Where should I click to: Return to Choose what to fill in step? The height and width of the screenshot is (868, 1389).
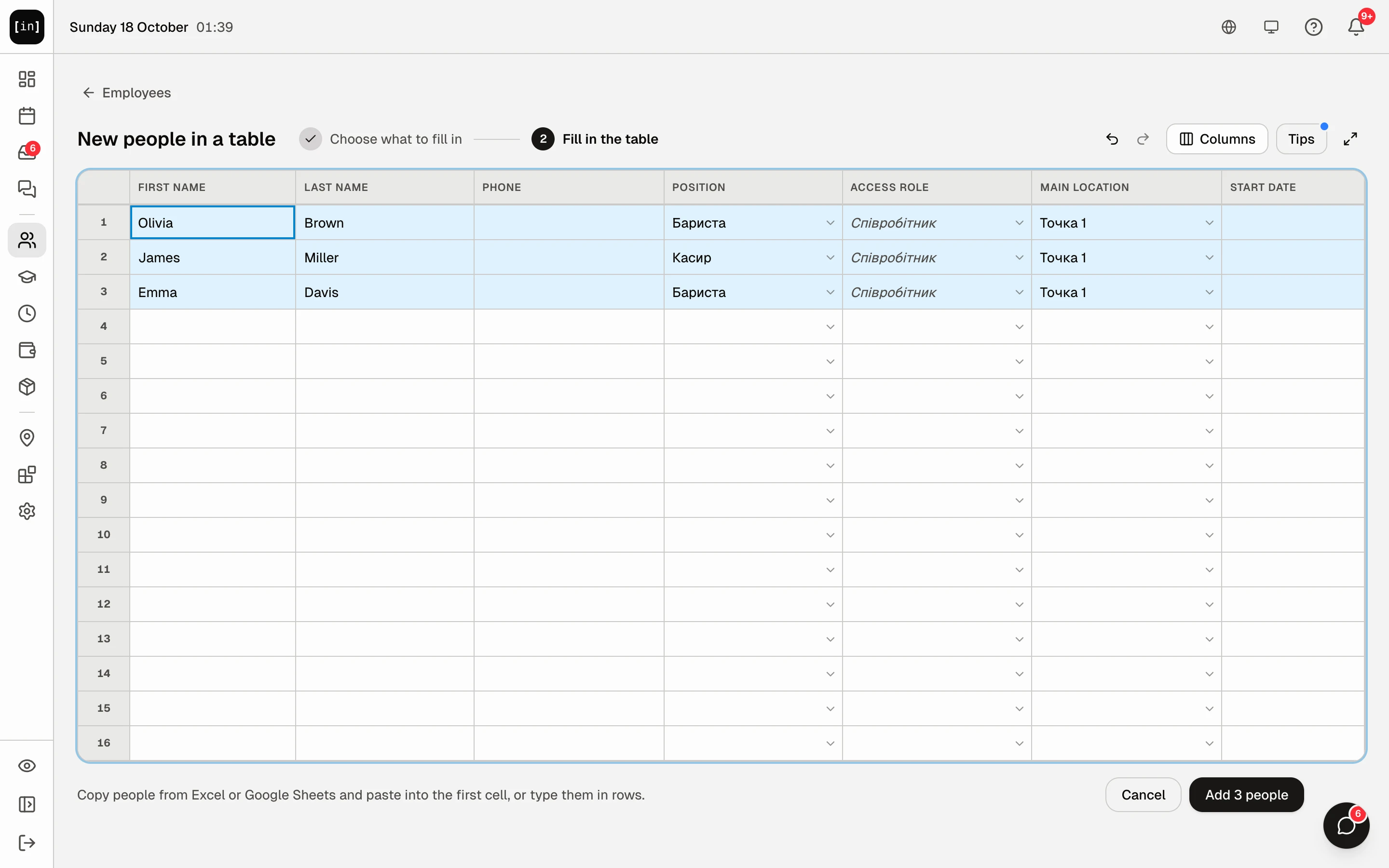tap(381, 139)
